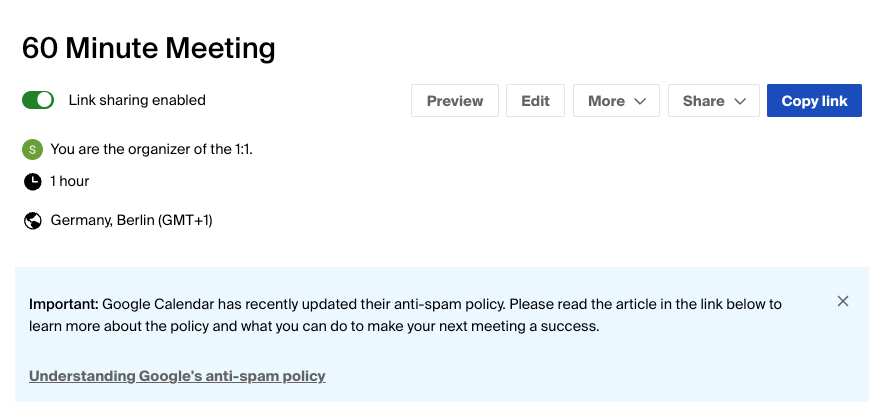888x414 pixels.
Task: Click the 'Germany, Berlin (GMT+1)' time zone
Action: 131,220
